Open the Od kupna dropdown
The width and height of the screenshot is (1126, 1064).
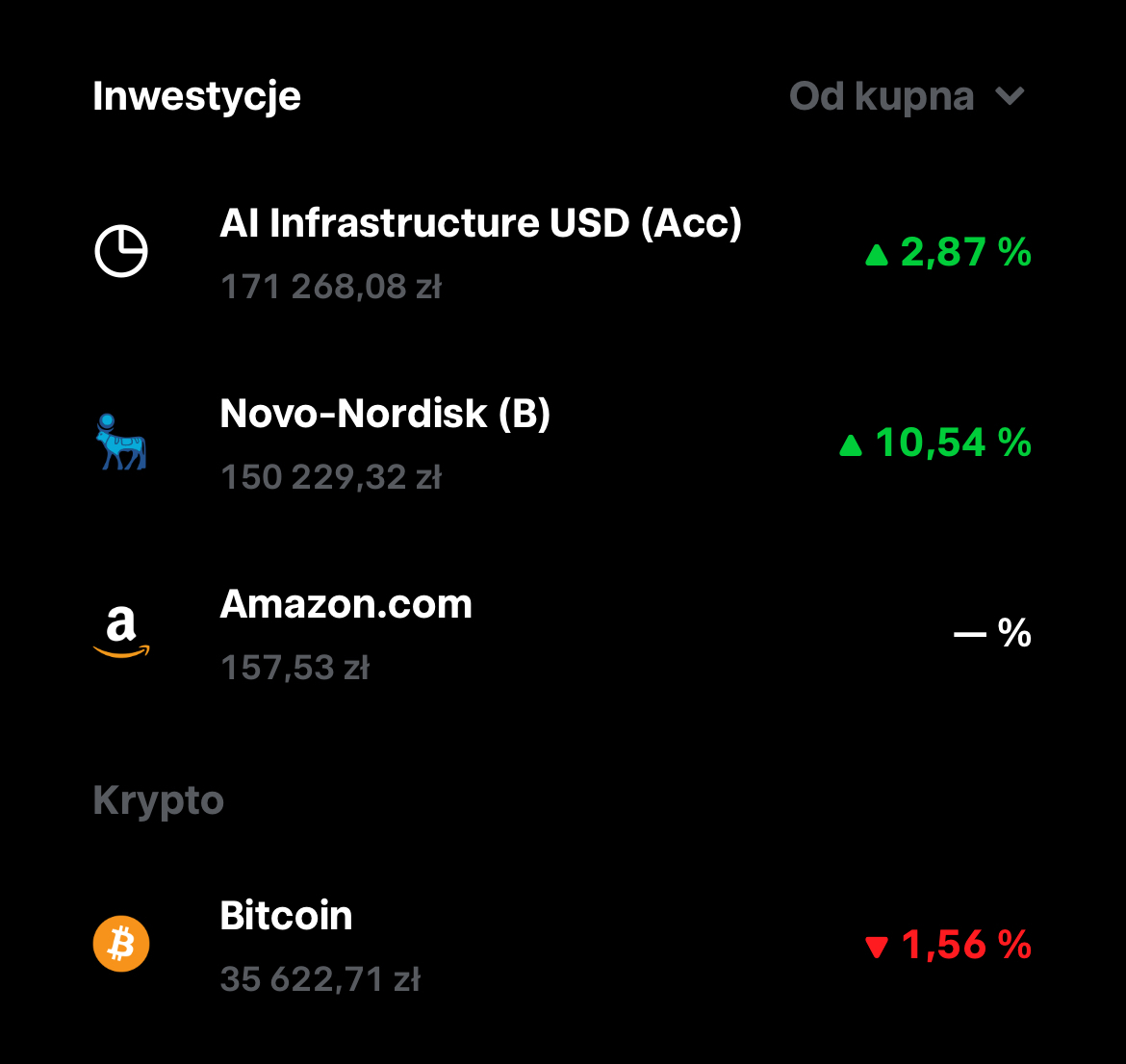[882, 96]
